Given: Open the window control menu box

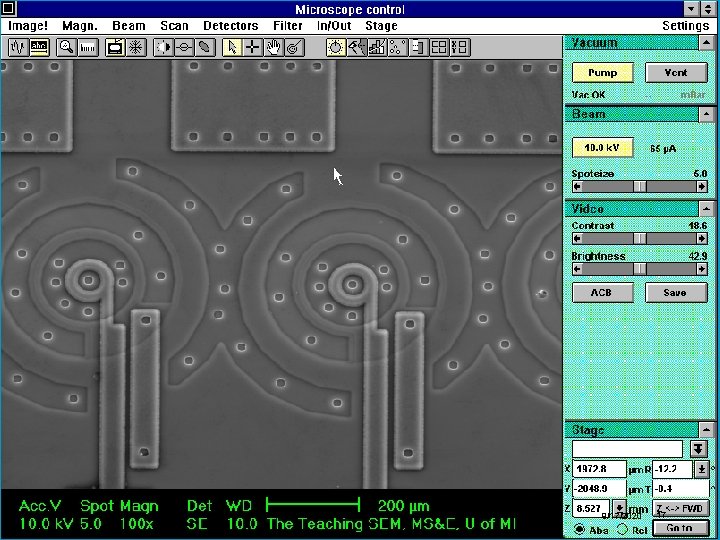Looking at the screenshot, I should coord(9,9).
